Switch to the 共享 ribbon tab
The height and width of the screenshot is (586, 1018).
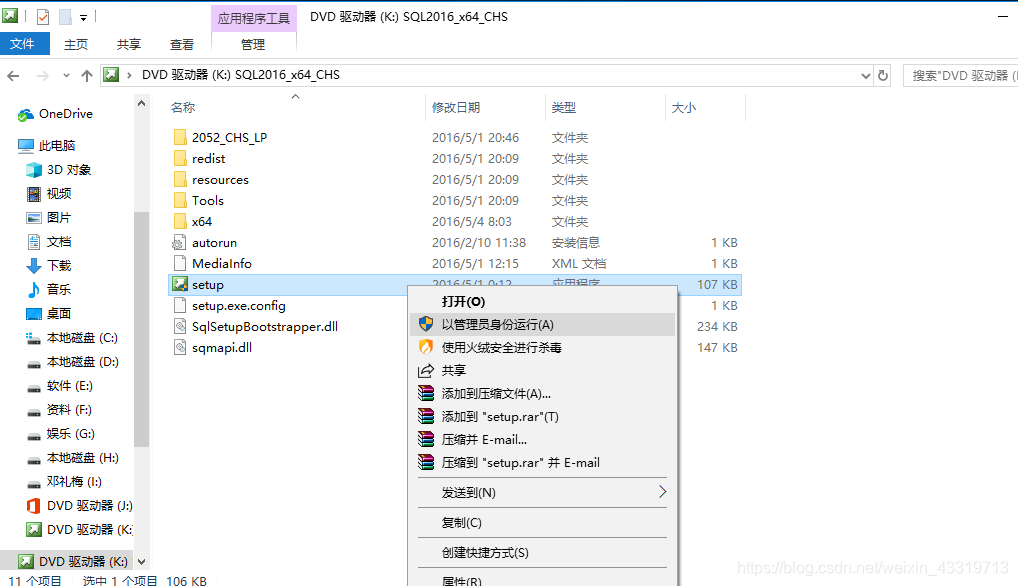point(129,44)
